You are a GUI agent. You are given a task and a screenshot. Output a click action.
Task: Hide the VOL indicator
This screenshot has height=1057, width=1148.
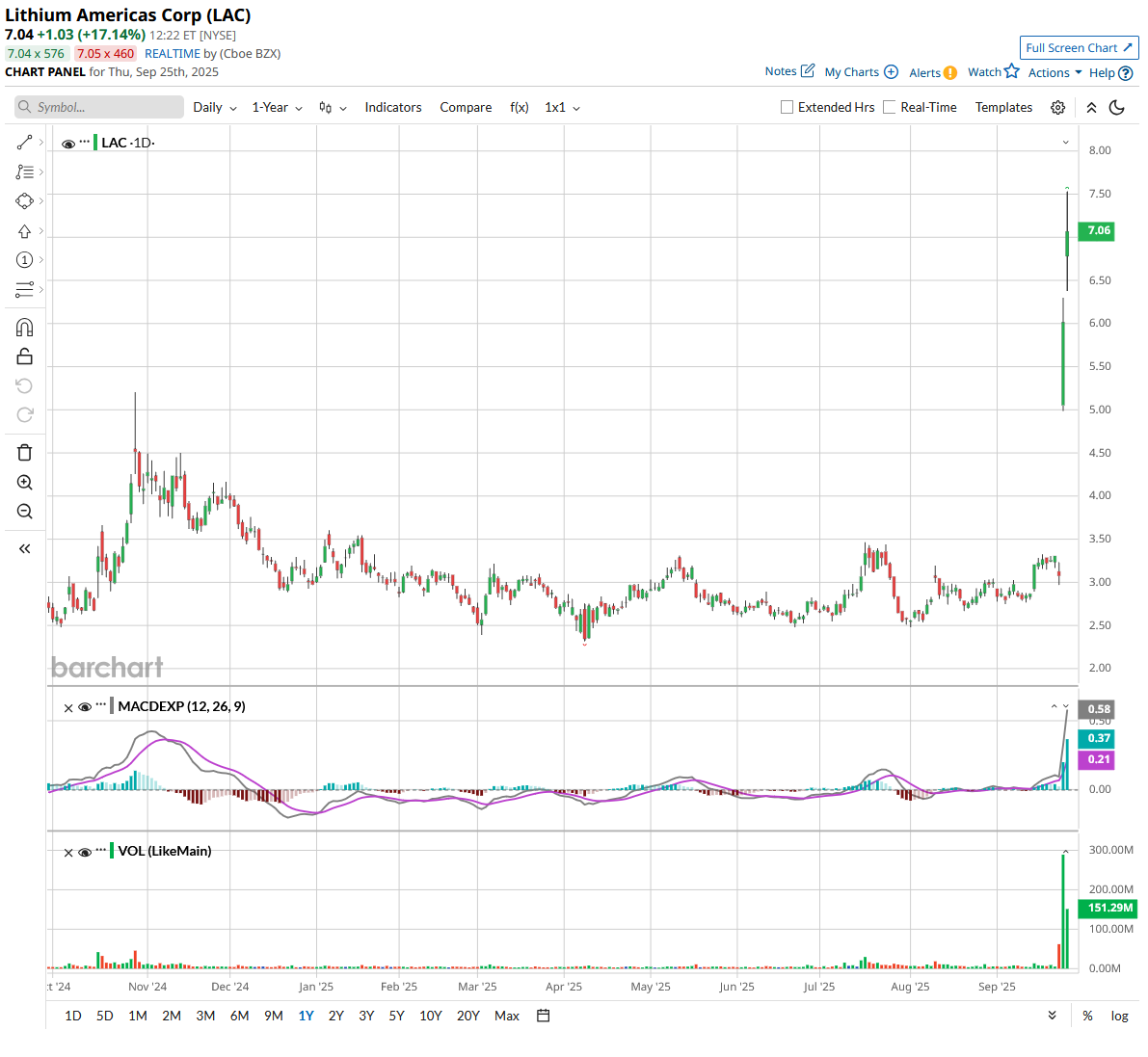pyautogui.click(x=84, y=852)
